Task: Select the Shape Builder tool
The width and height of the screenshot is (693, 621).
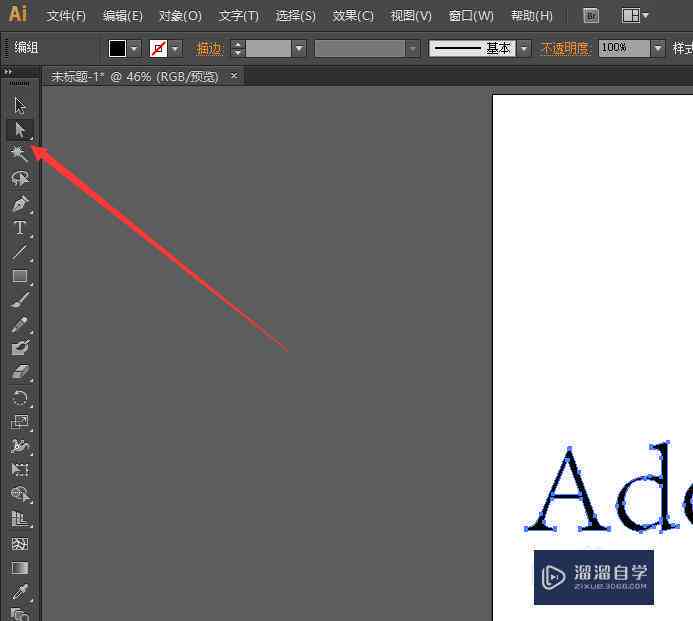Action: [20, 494]
